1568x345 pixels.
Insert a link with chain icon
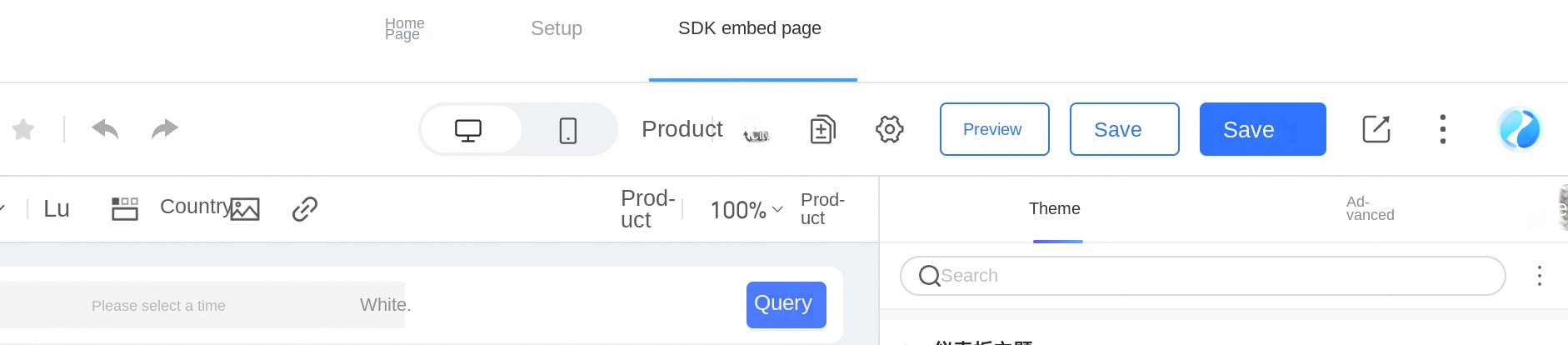(x=305, y=208)
